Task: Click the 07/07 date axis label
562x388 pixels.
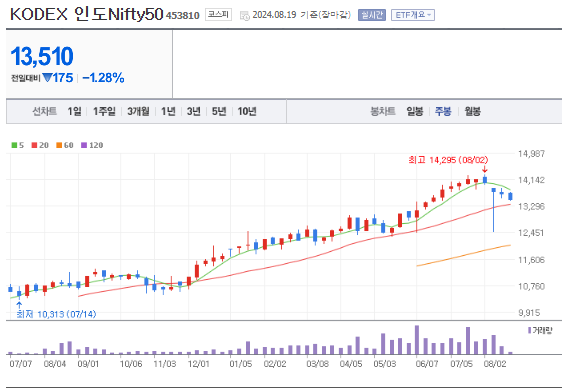Action: [x=21, y=364]
